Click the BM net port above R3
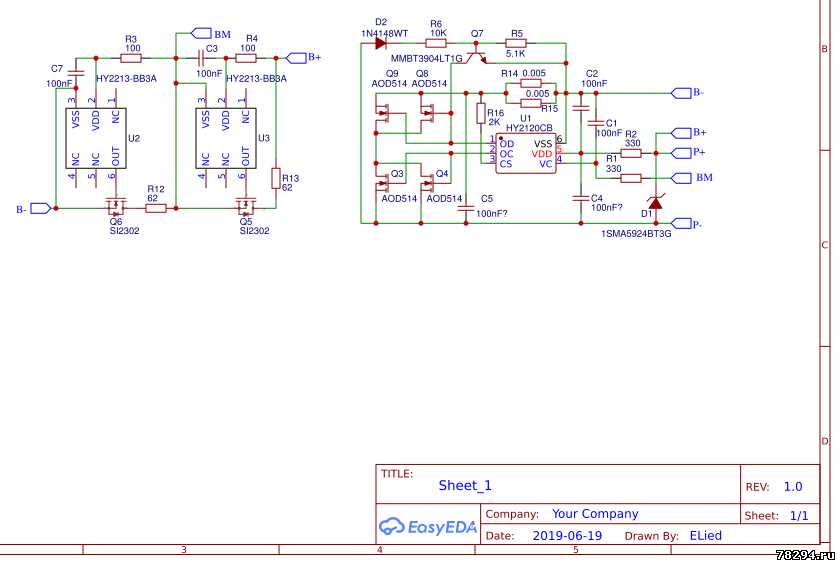 [x=201, y=33]
